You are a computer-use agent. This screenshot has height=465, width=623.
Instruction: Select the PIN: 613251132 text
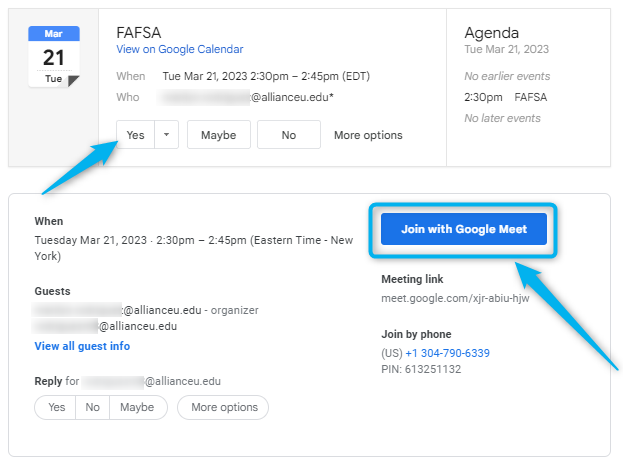coord(421,369)
